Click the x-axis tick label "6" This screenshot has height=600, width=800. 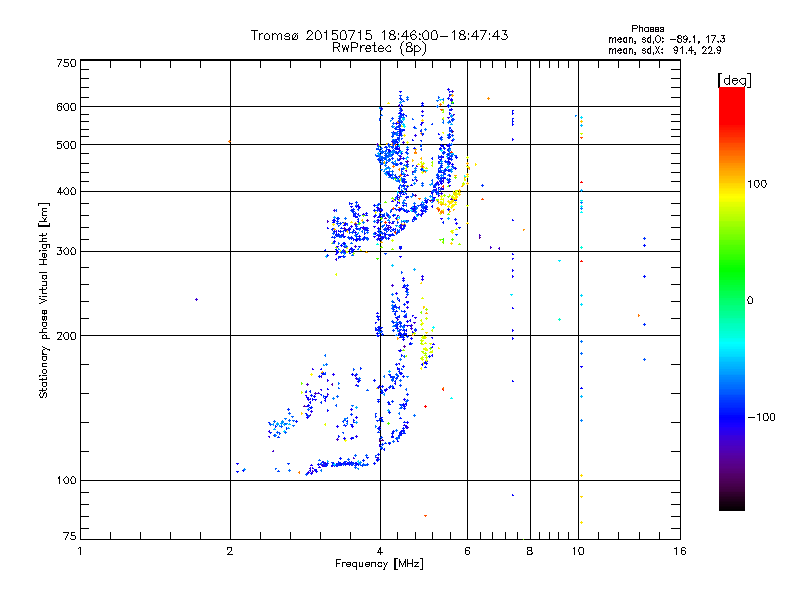click(467, 551)
